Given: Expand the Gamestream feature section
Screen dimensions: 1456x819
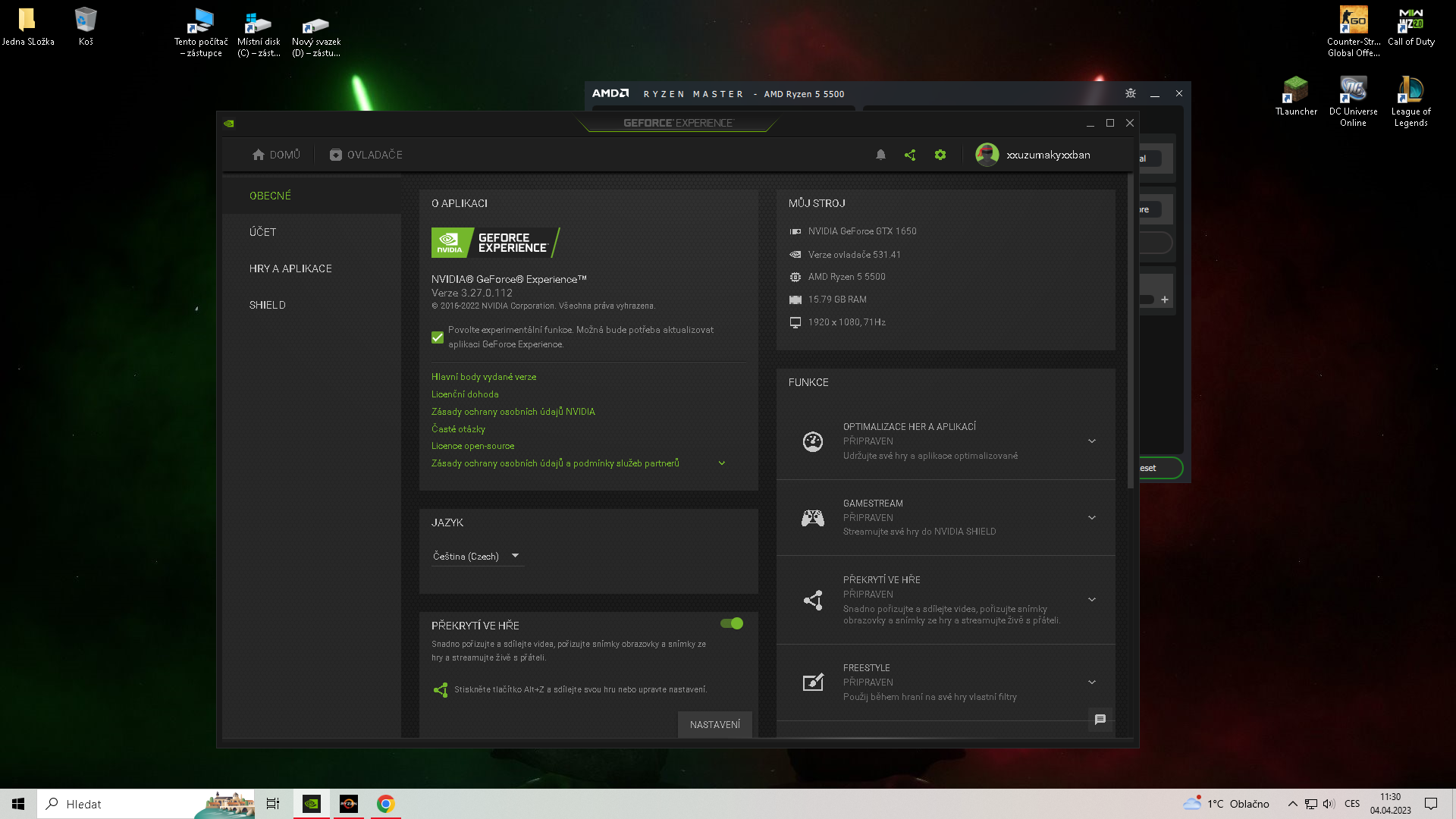Looking at the screenshot, I should click(x=1092, y=518).
